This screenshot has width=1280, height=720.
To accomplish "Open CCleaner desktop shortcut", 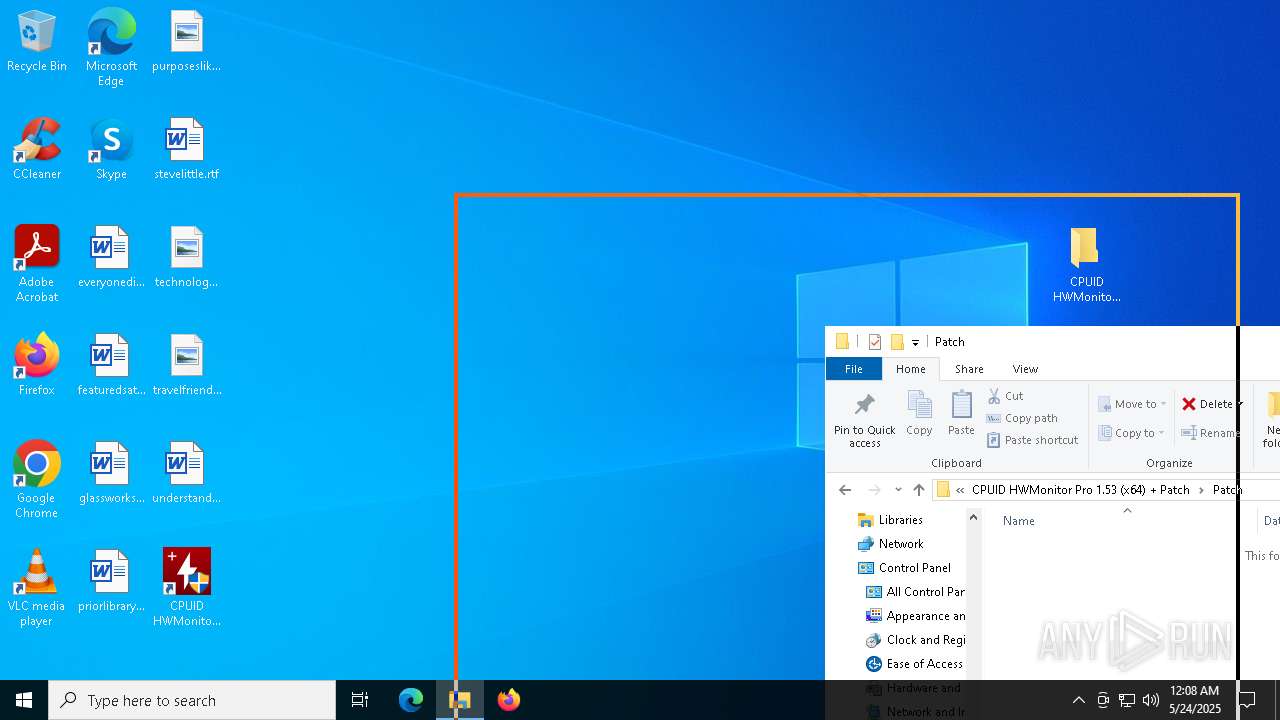I will point(37,150).
